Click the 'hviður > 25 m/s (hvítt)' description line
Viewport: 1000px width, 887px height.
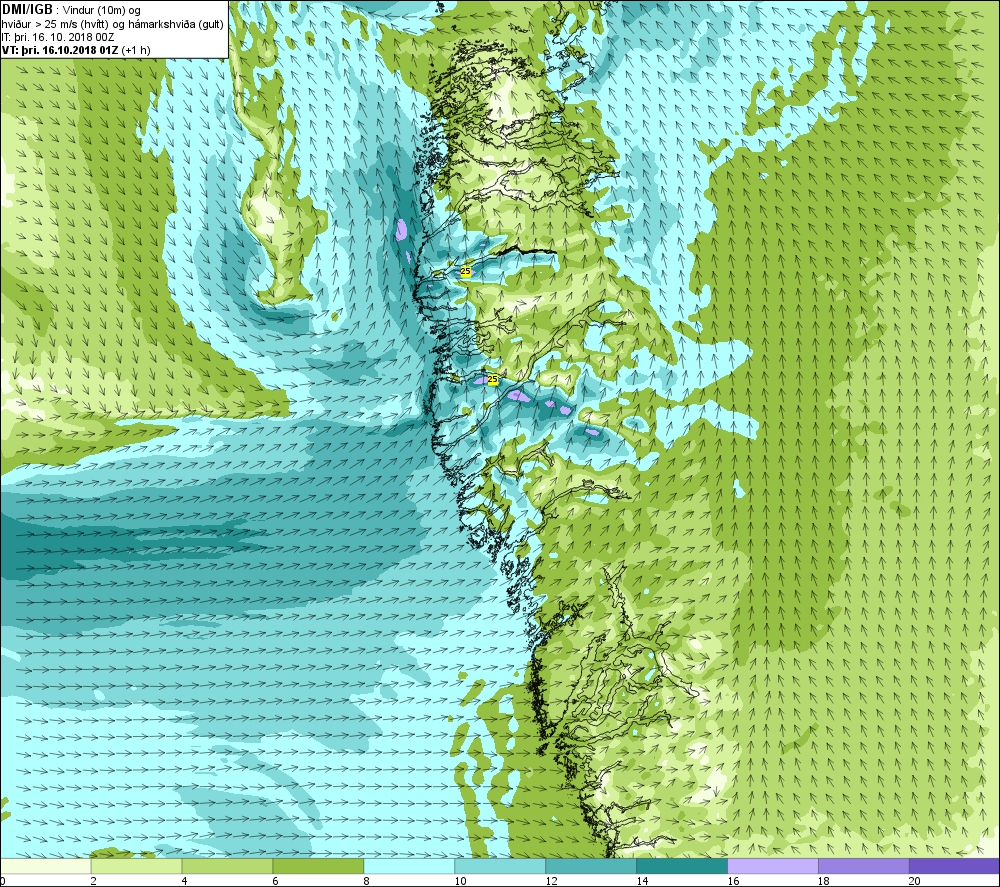point(112,24)
